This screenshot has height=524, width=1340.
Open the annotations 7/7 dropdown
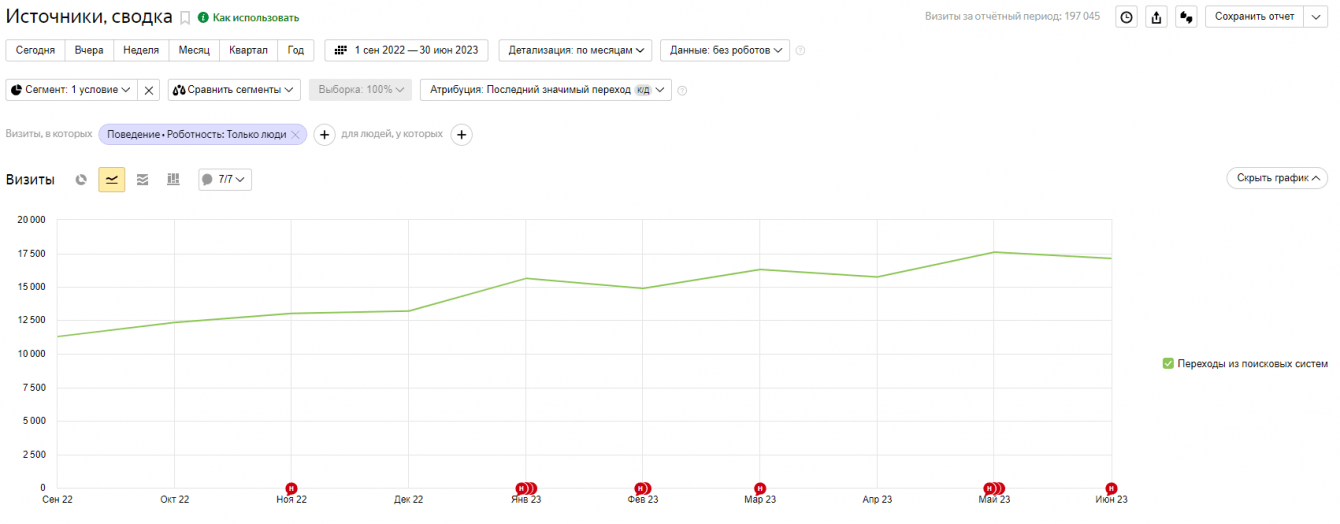pyautogui.click(x=225, y=180)
